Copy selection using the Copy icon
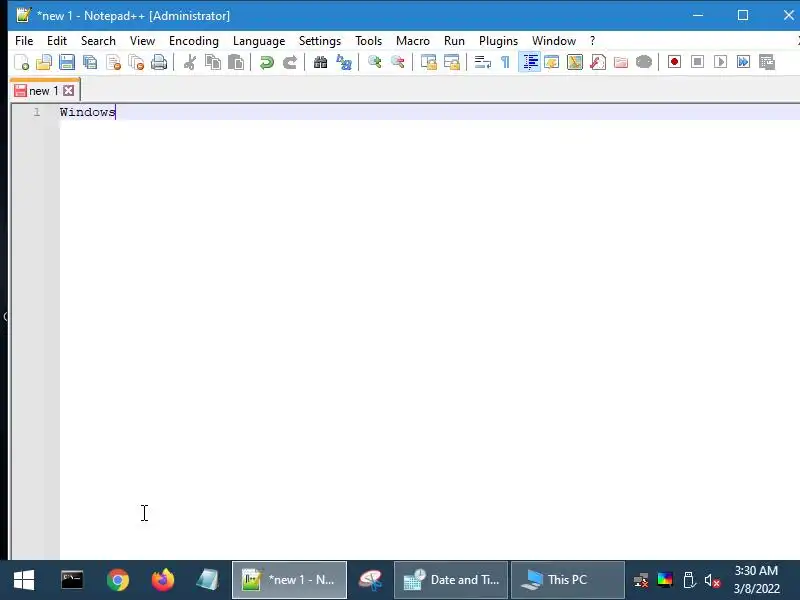Screen dimensions: 800x600 pos(213,62)
